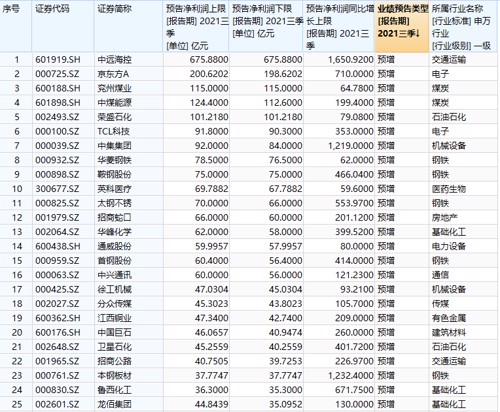Select code 601898.SH
500x412 pixels.
[58, 103]
